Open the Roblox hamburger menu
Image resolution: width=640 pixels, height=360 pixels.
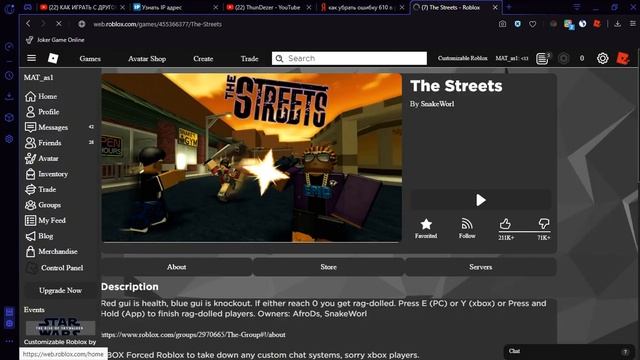click(x=31, y=58)
